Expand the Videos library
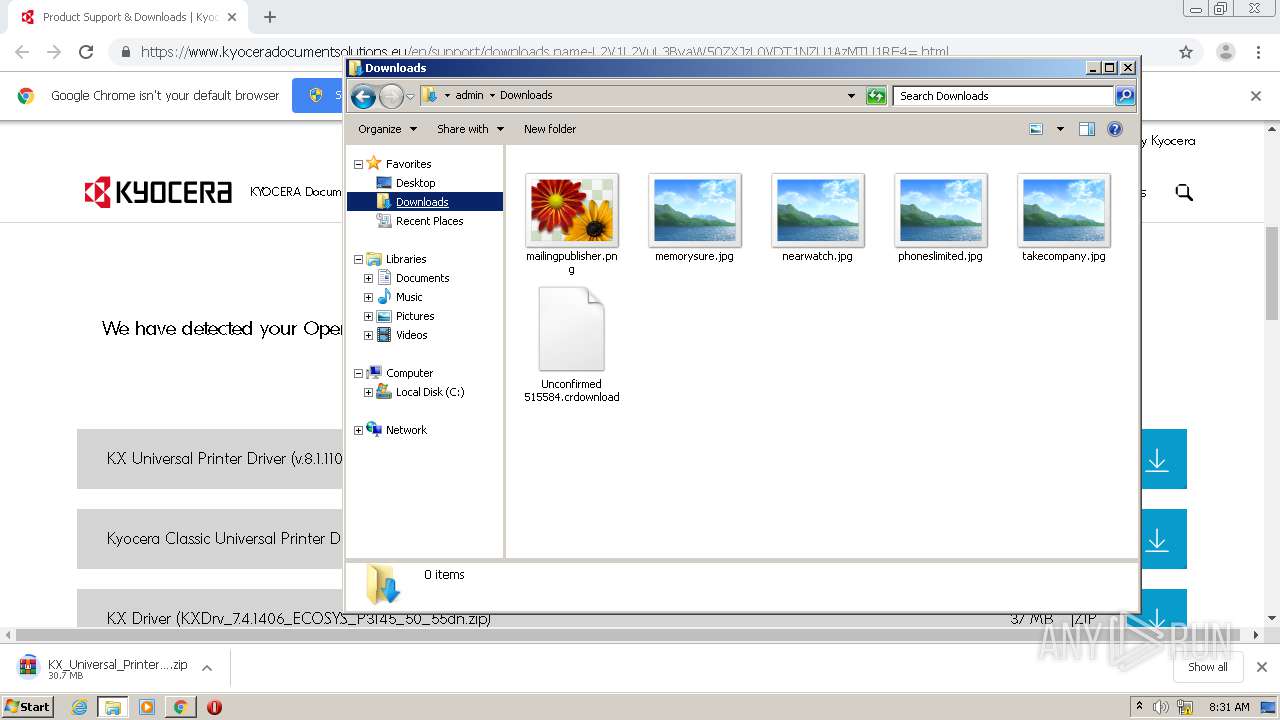This screenshot has height=720, width=1280. (368, 335)
